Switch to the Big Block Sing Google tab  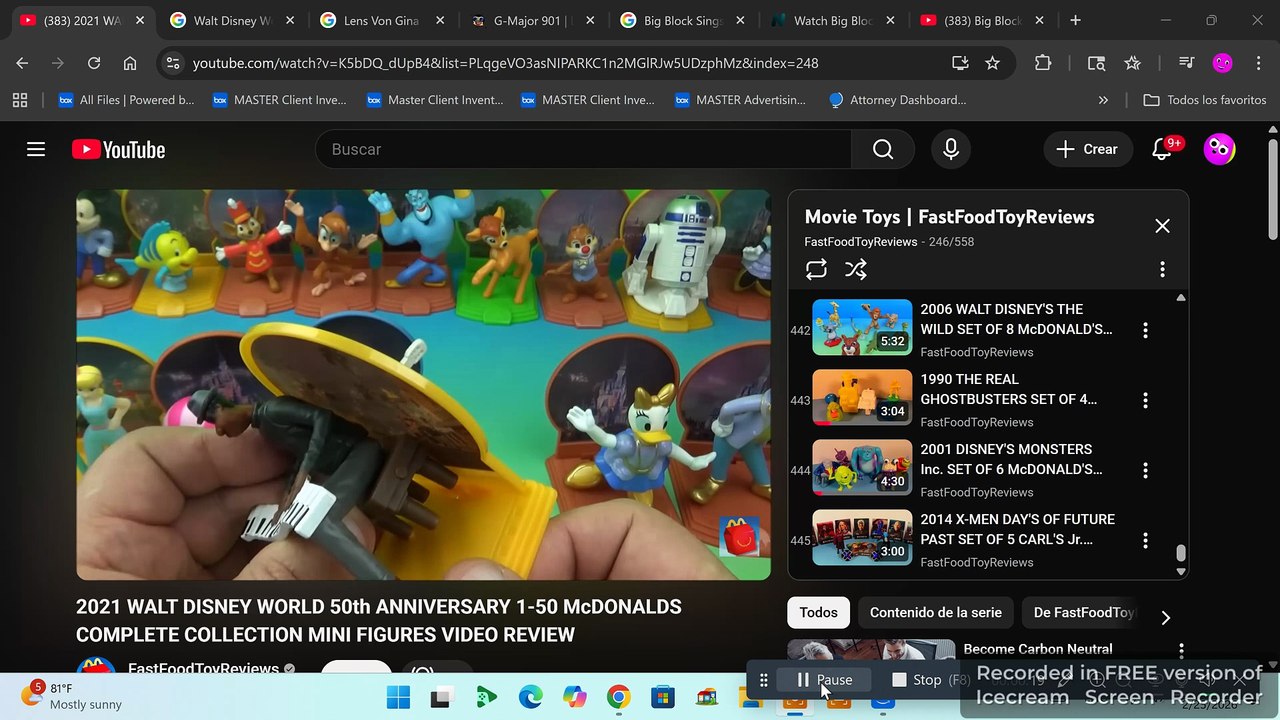pyautogui.click(x=680, y=20)
